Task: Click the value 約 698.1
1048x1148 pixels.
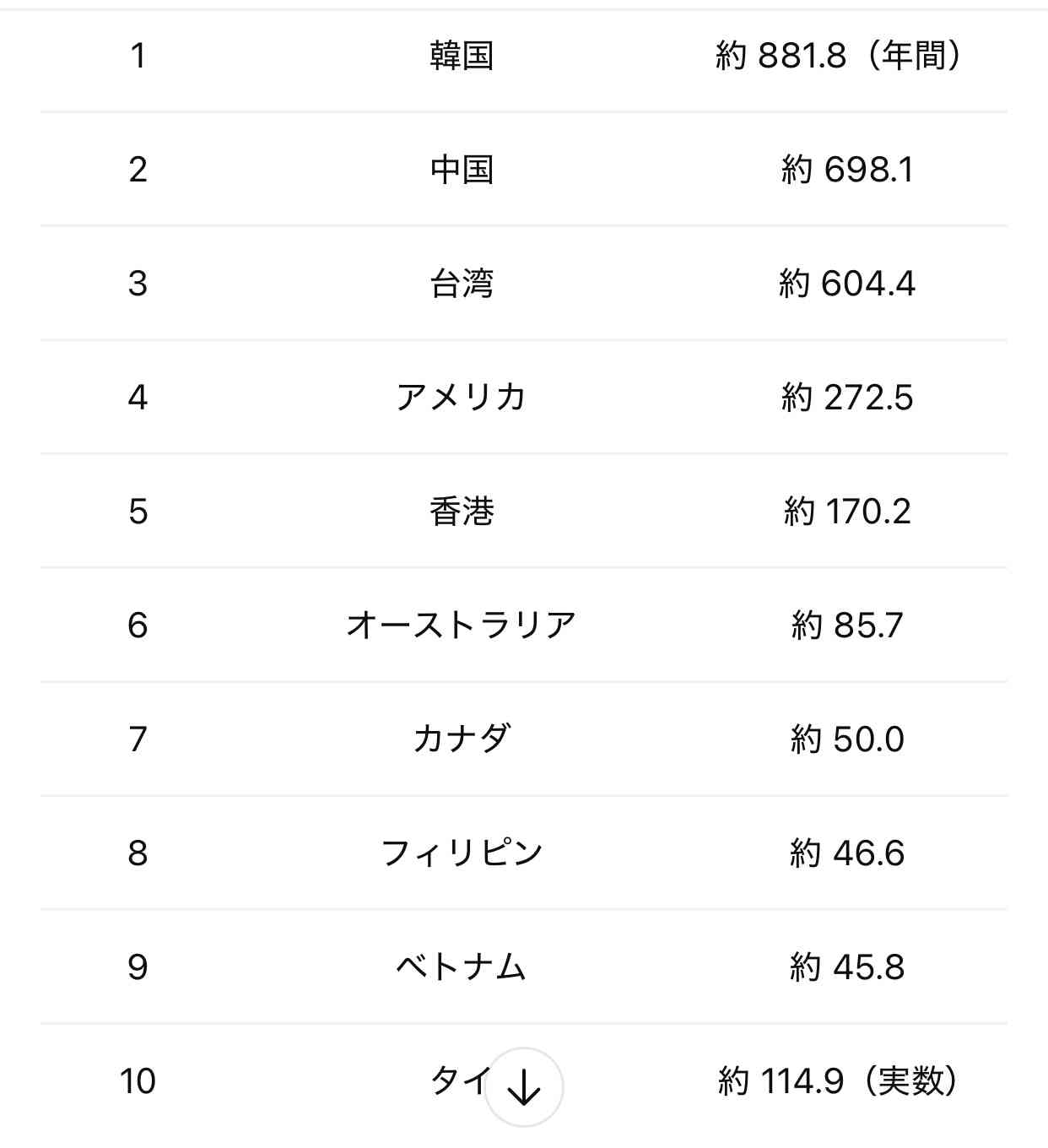Action: [846, 170]
